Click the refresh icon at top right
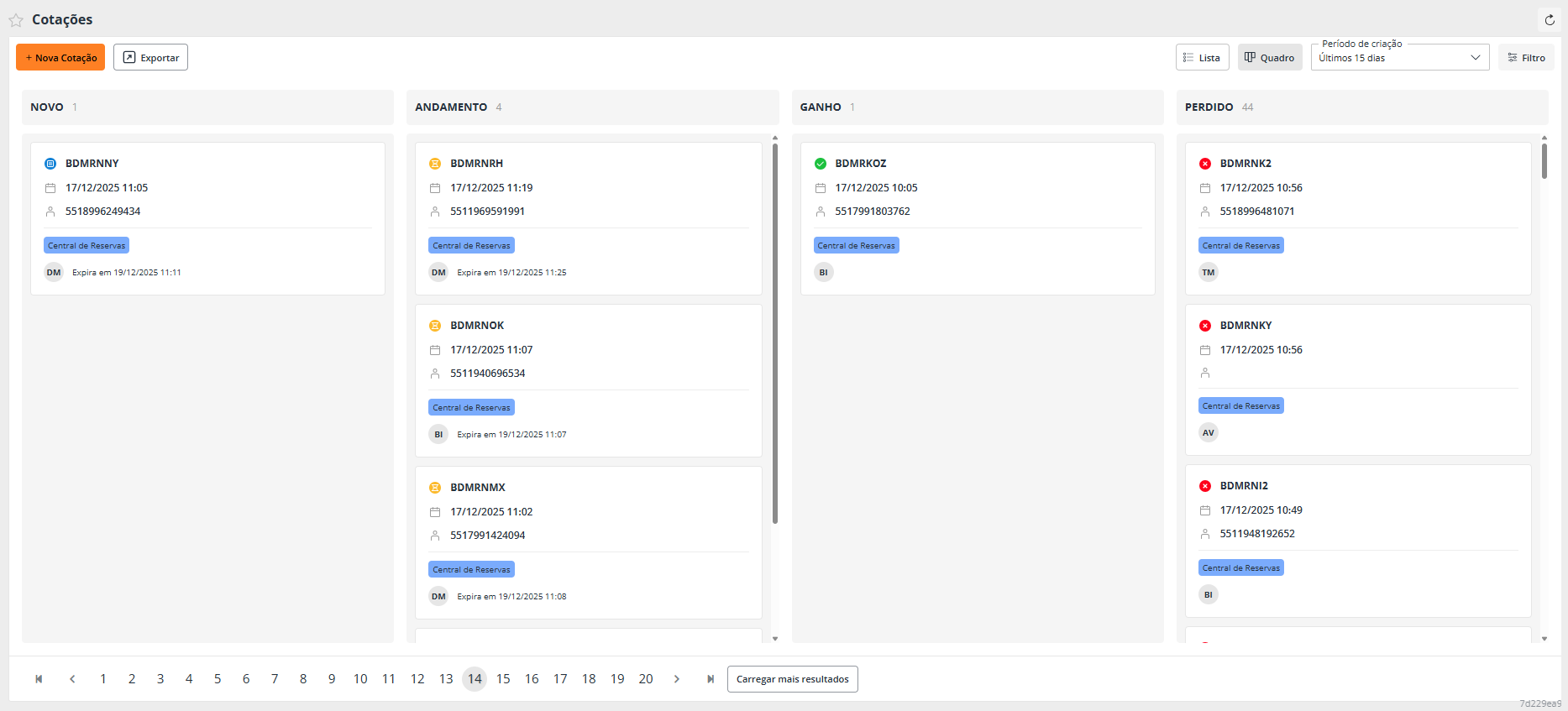 (x=1550, y=20)
